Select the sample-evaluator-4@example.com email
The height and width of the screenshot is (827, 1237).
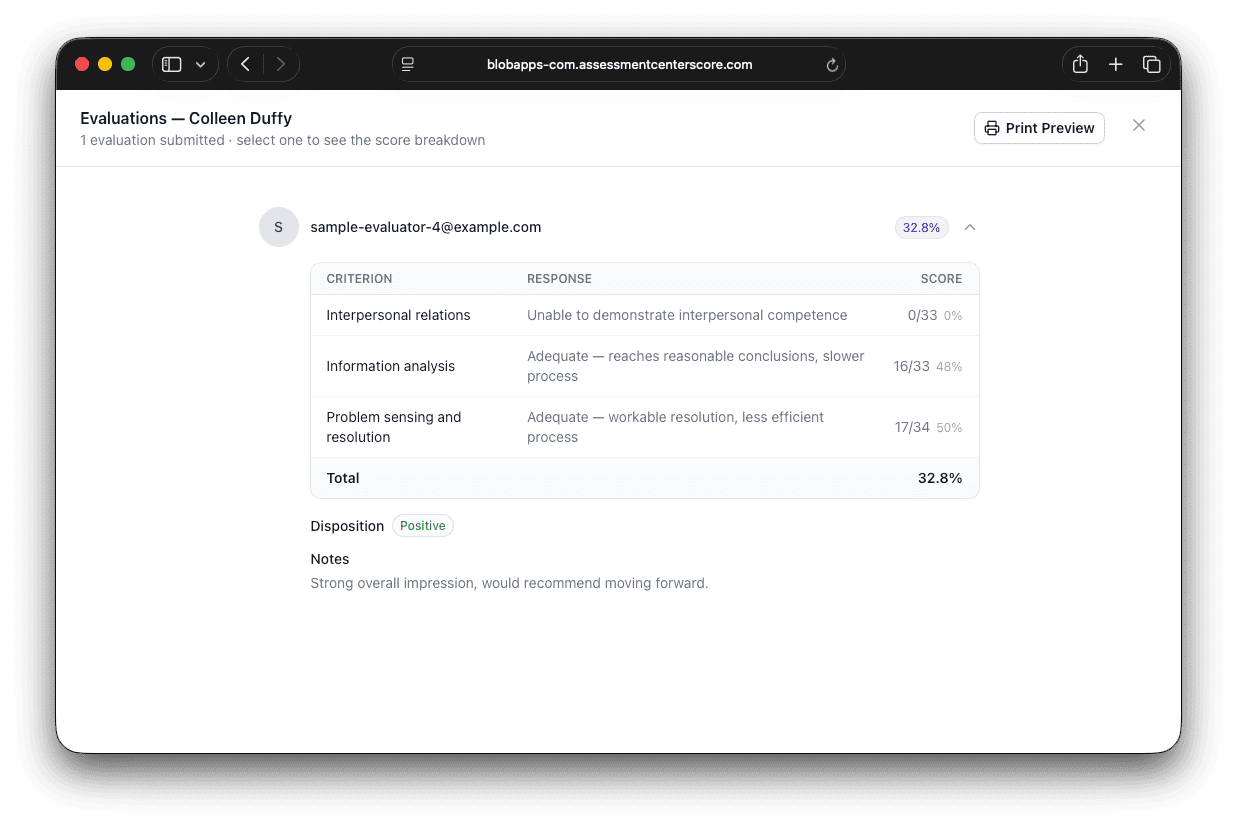(426, 227)
